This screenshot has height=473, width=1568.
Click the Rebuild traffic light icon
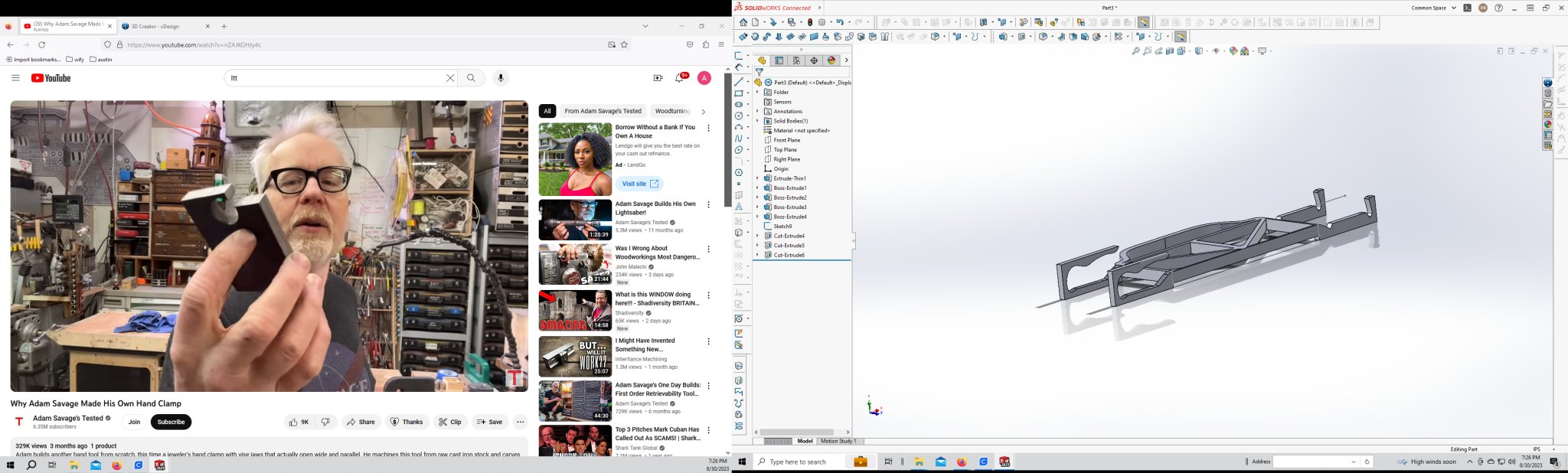pos(810,23)
